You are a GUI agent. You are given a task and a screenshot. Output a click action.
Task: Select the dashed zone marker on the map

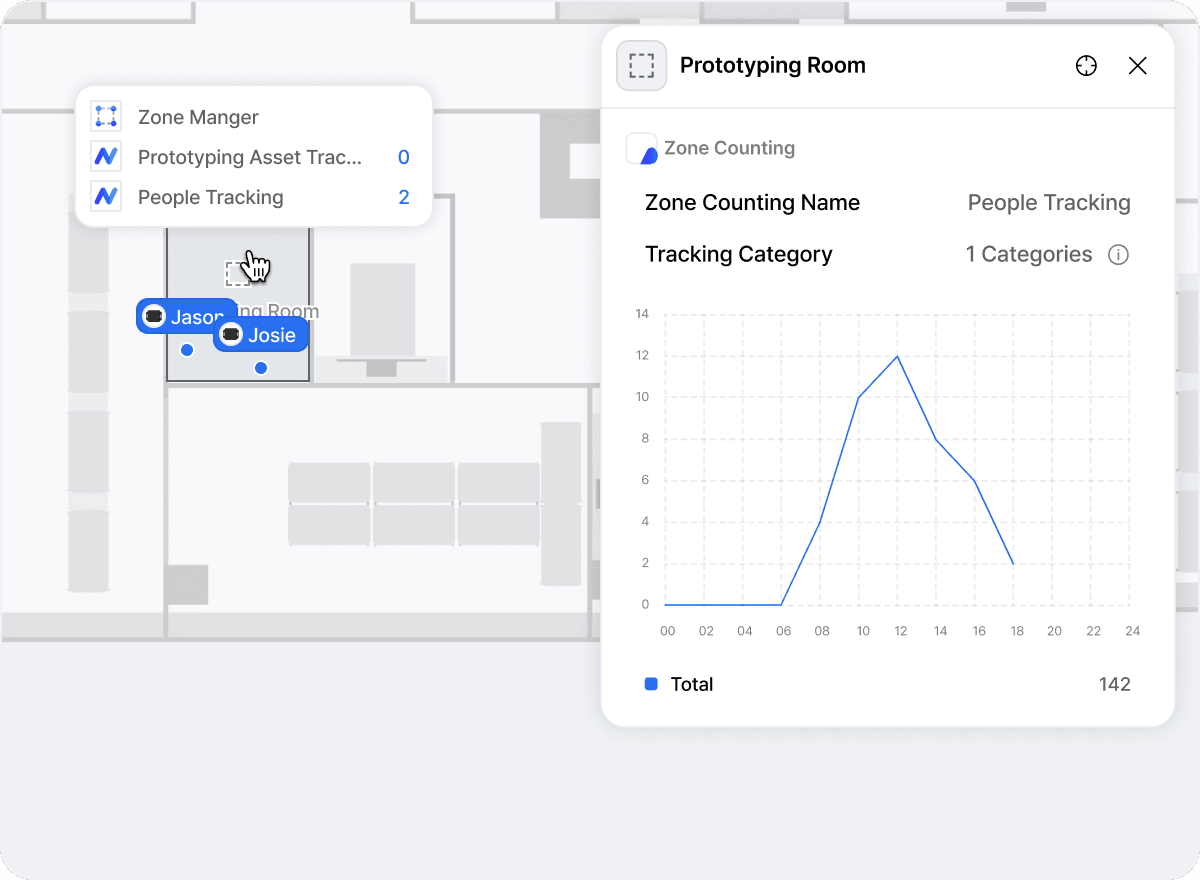coord(237,273)
